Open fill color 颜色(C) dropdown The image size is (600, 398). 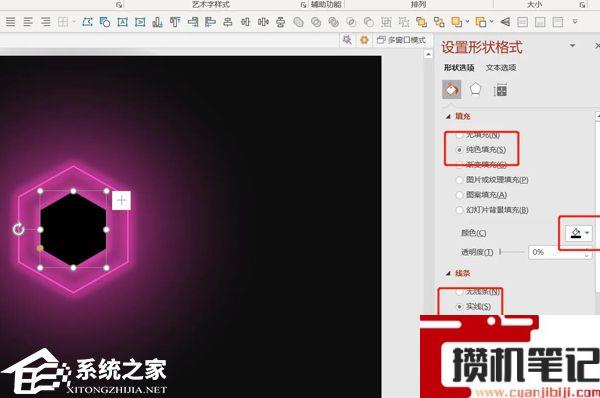click(x=579, y=233)
